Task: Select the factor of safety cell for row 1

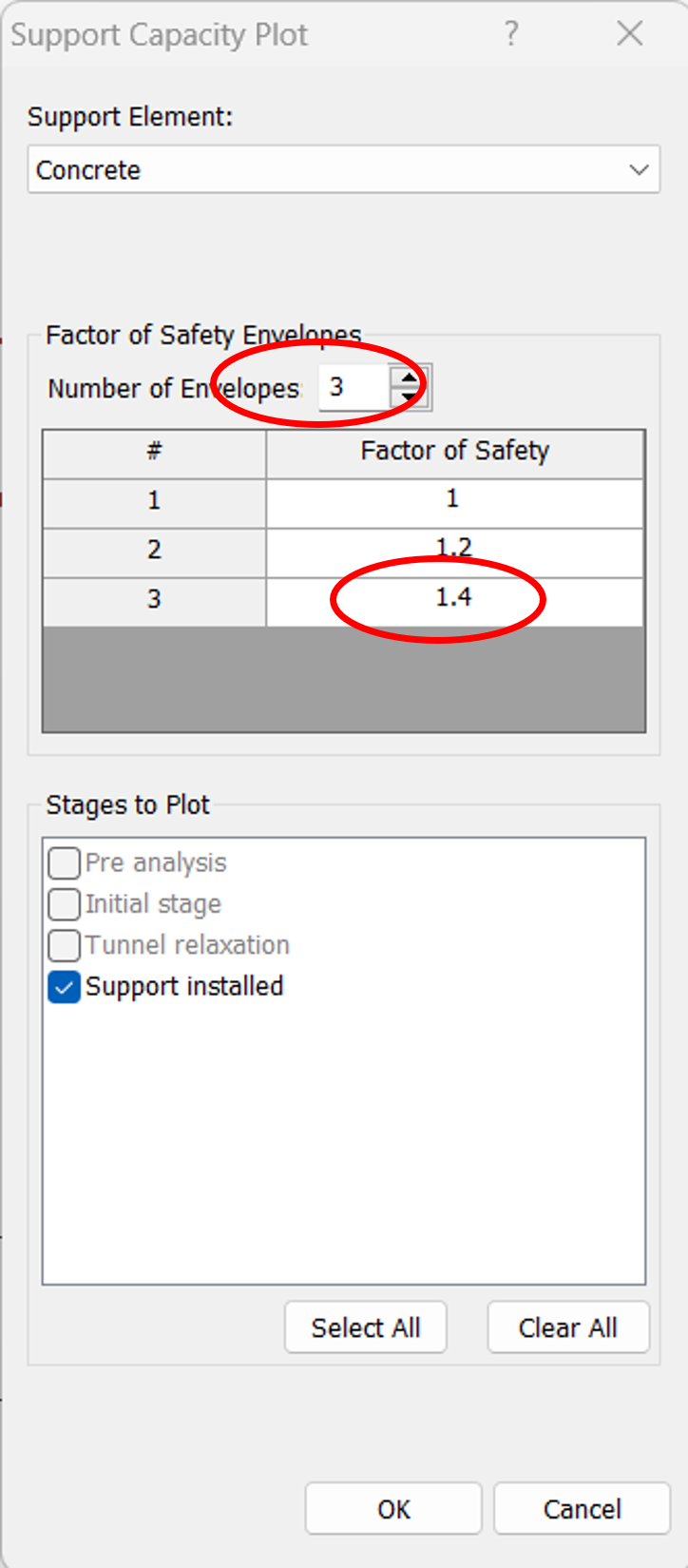Action: click(454, 500)
